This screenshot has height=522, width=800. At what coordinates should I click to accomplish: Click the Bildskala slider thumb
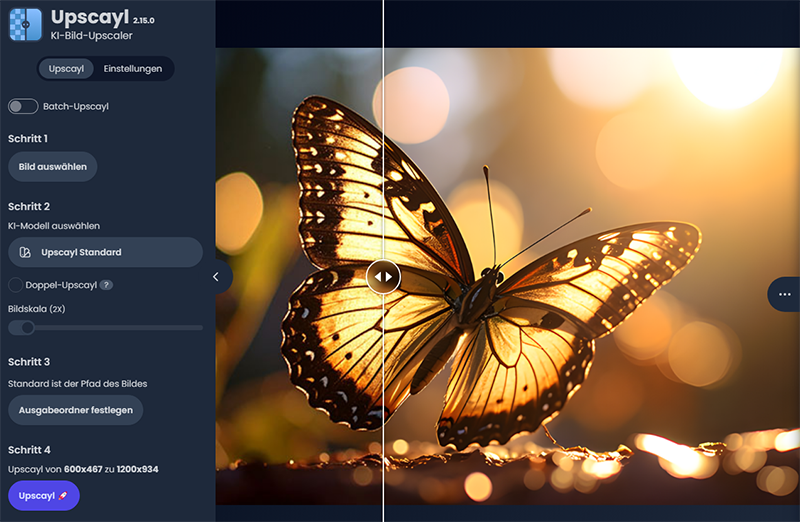(28, 327)
